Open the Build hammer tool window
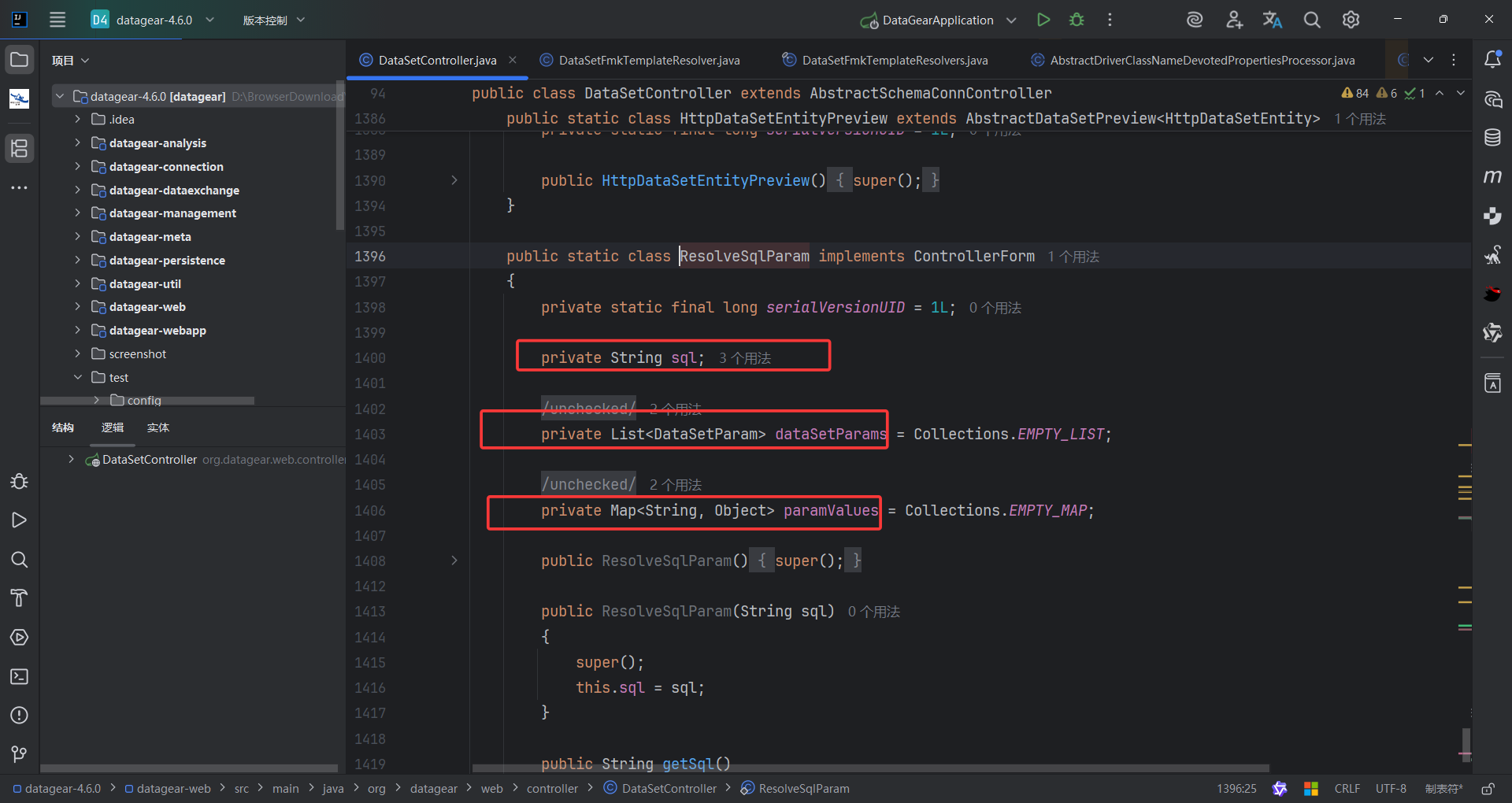This screenshot has height=803, width=1512. [x=20, y=598]
